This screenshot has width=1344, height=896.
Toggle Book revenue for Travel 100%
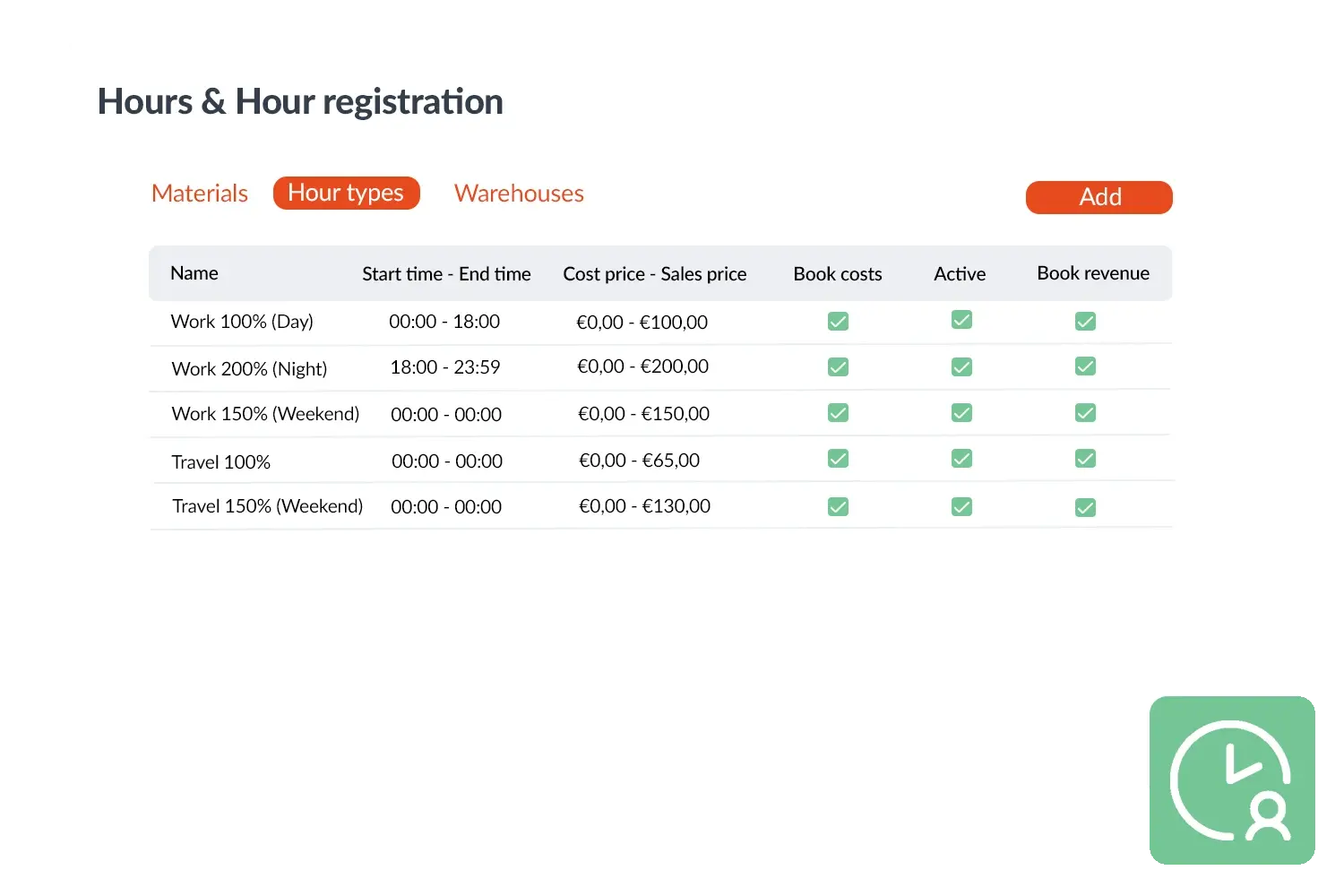pos(1085,459)
